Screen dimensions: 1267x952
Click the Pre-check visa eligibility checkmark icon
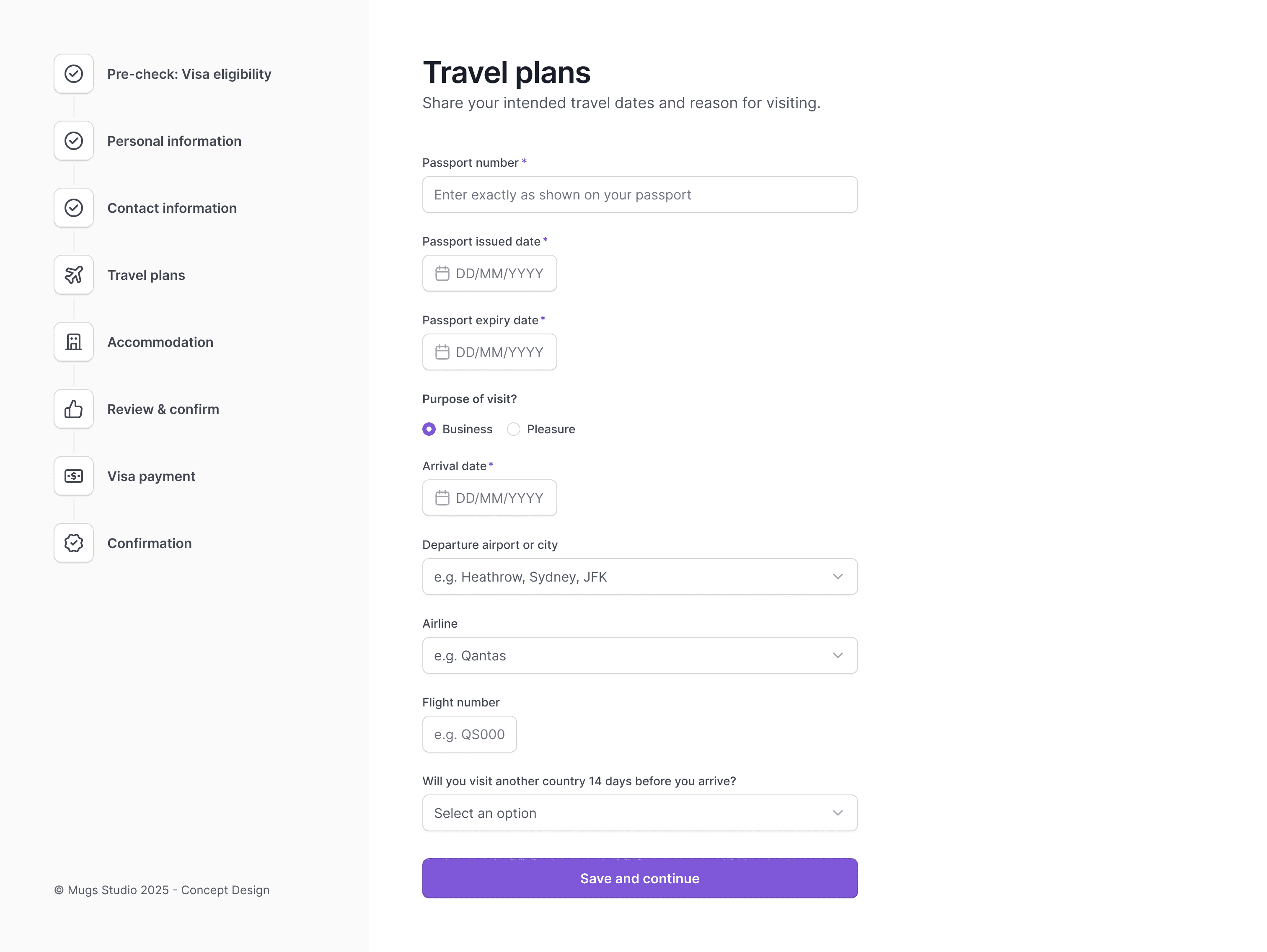(73, 73)
